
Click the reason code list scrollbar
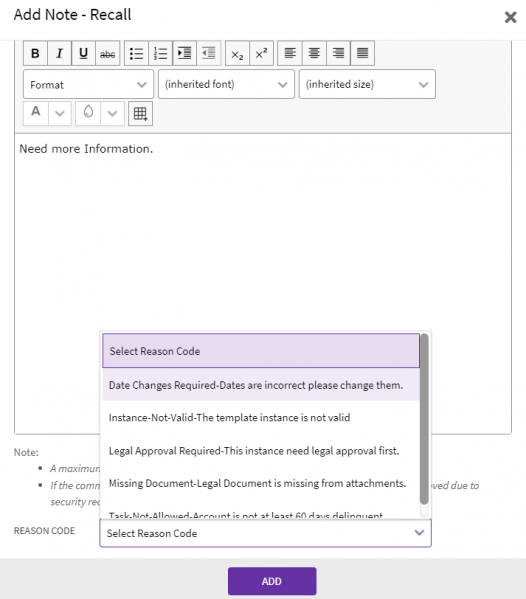click(424, 419)
